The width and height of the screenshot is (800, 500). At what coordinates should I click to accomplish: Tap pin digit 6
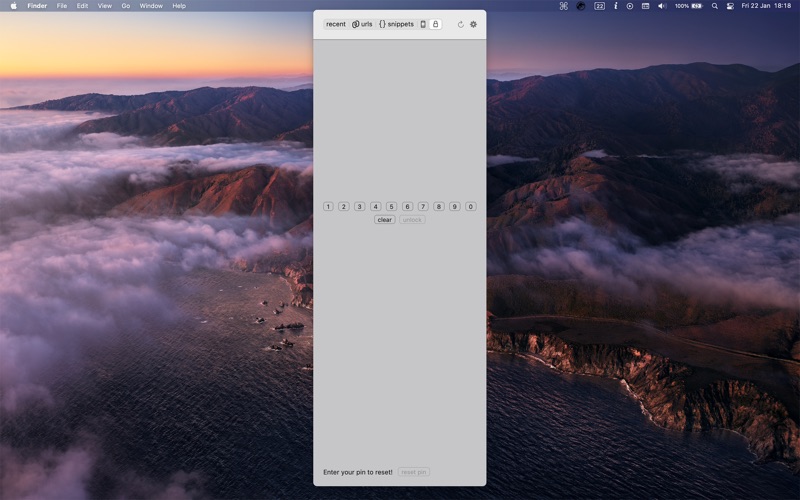click(x=407, y=207)
